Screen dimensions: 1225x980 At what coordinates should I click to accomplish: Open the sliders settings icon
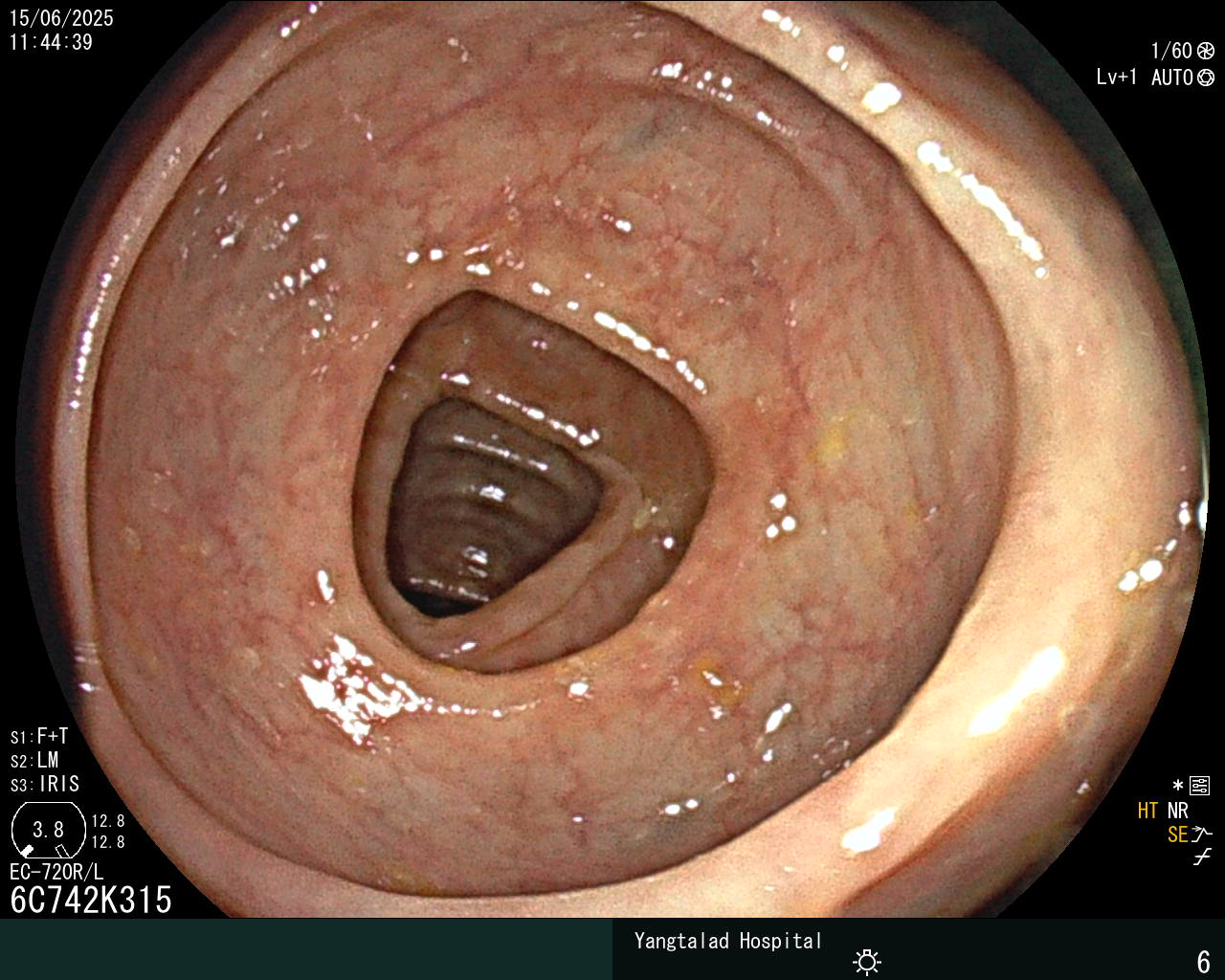pos(1199,786)
